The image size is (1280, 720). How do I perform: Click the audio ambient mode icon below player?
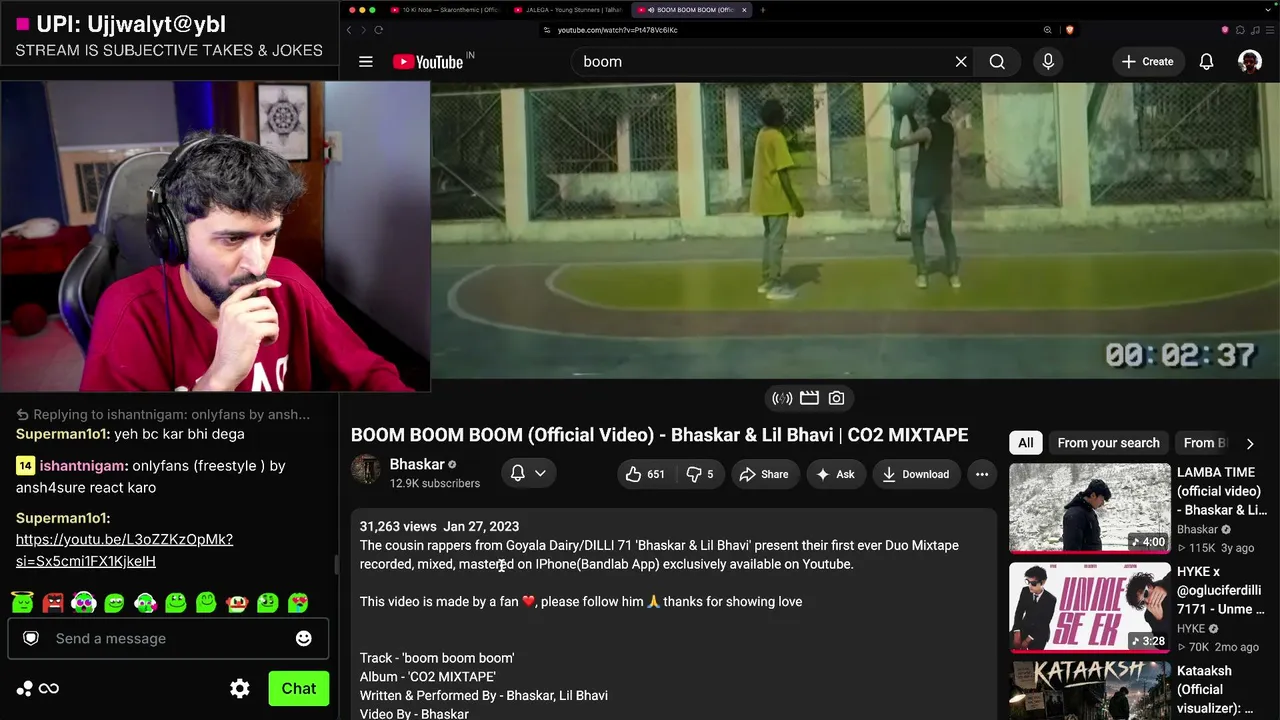[782, 398]
